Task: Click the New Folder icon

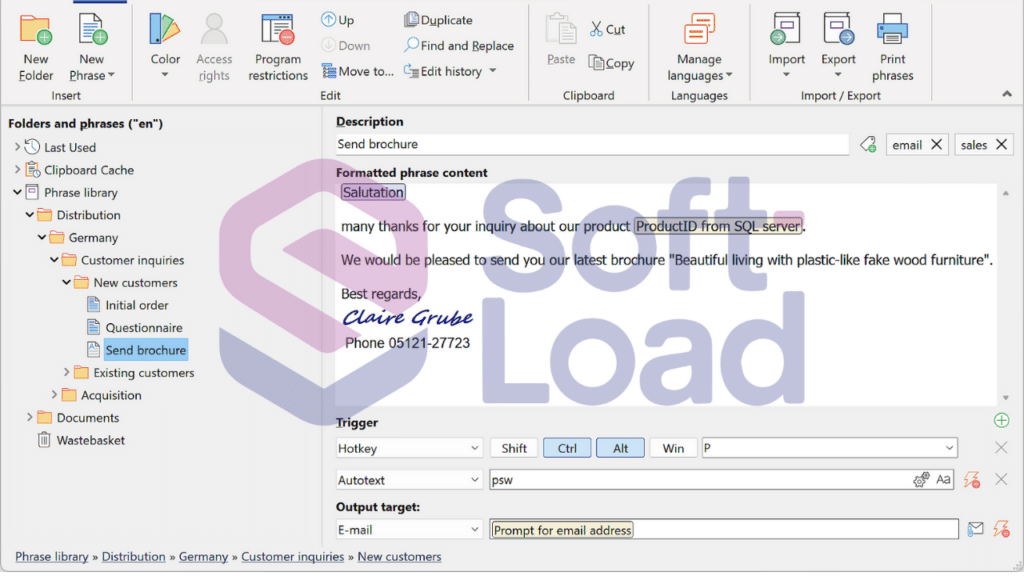Action: 35,30
